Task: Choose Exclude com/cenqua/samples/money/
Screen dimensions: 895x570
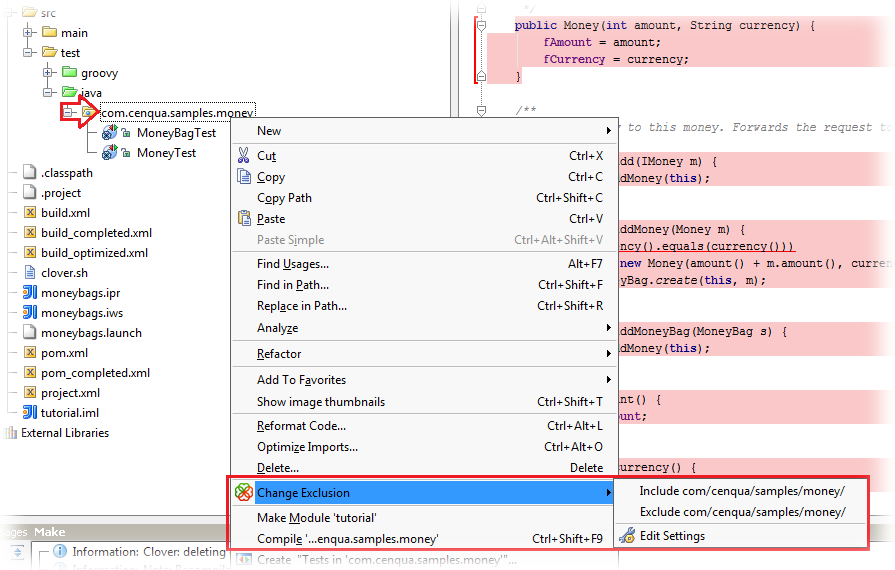Action: pyautogui.click(x=741, y=512)
